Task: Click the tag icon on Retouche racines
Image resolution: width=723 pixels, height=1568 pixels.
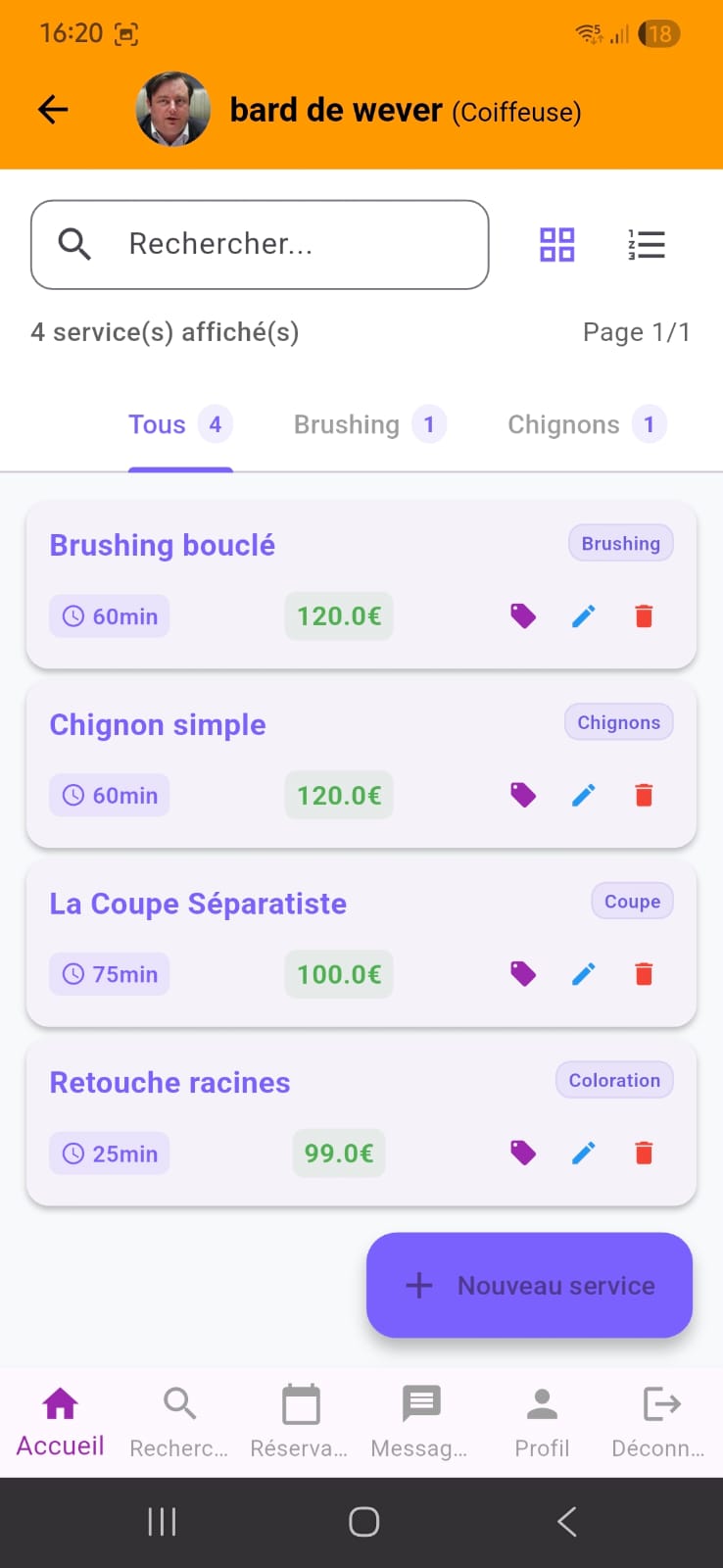Action: pos(523,1153)
